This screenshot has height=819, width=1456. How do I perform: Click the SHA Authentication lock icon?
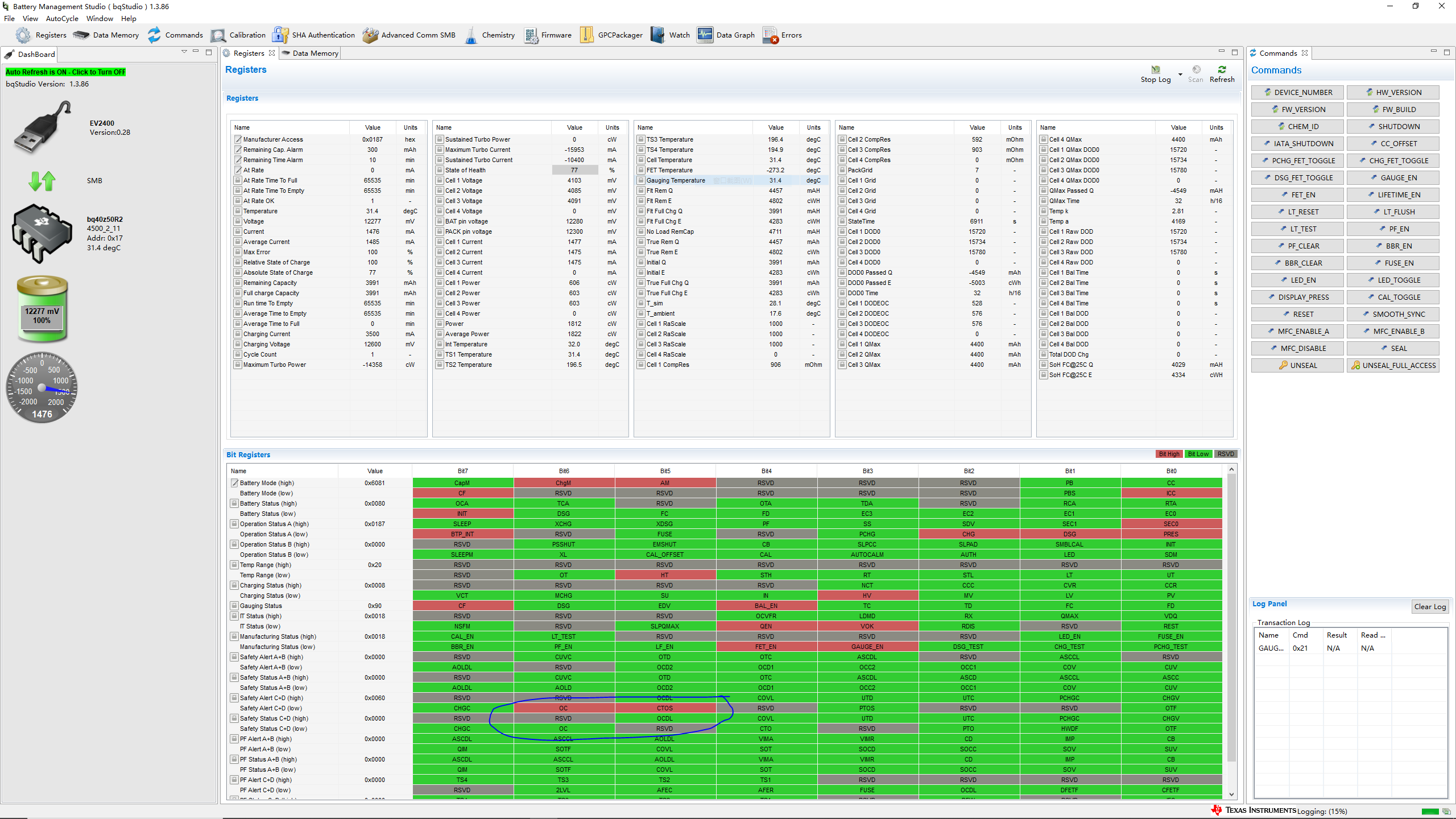[280, 35]
